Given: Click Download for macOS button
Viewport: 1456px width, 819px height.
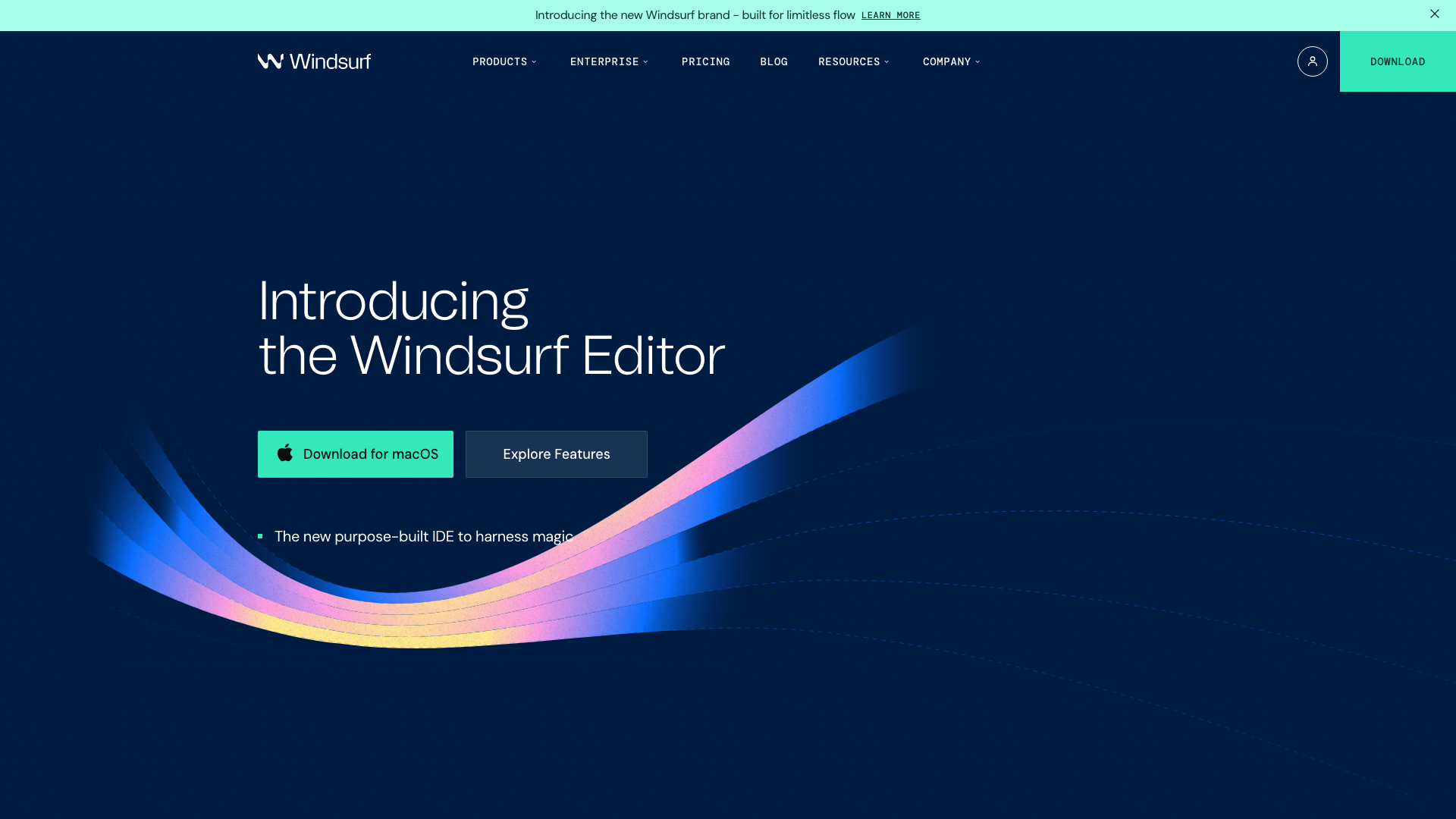Looking at the screenshot, I should (x=356, y=454).
